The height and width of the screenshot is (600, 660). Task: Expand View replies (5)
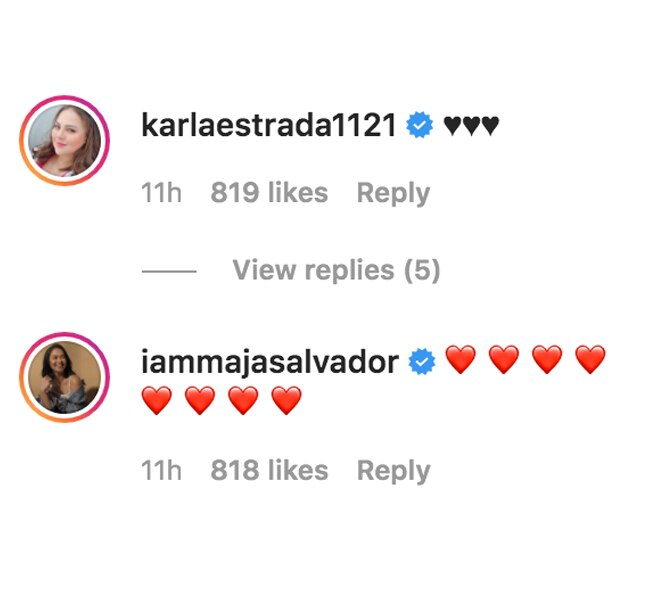[x=336, y=270]
